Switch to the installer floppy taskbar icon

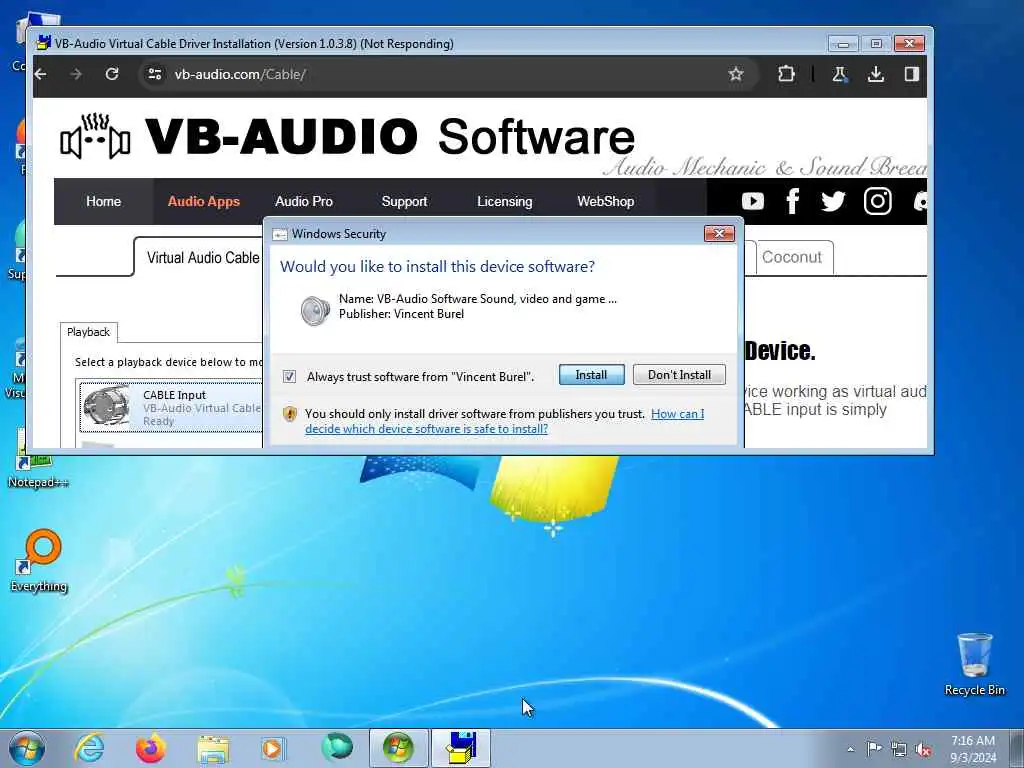(x=461, y=748)
